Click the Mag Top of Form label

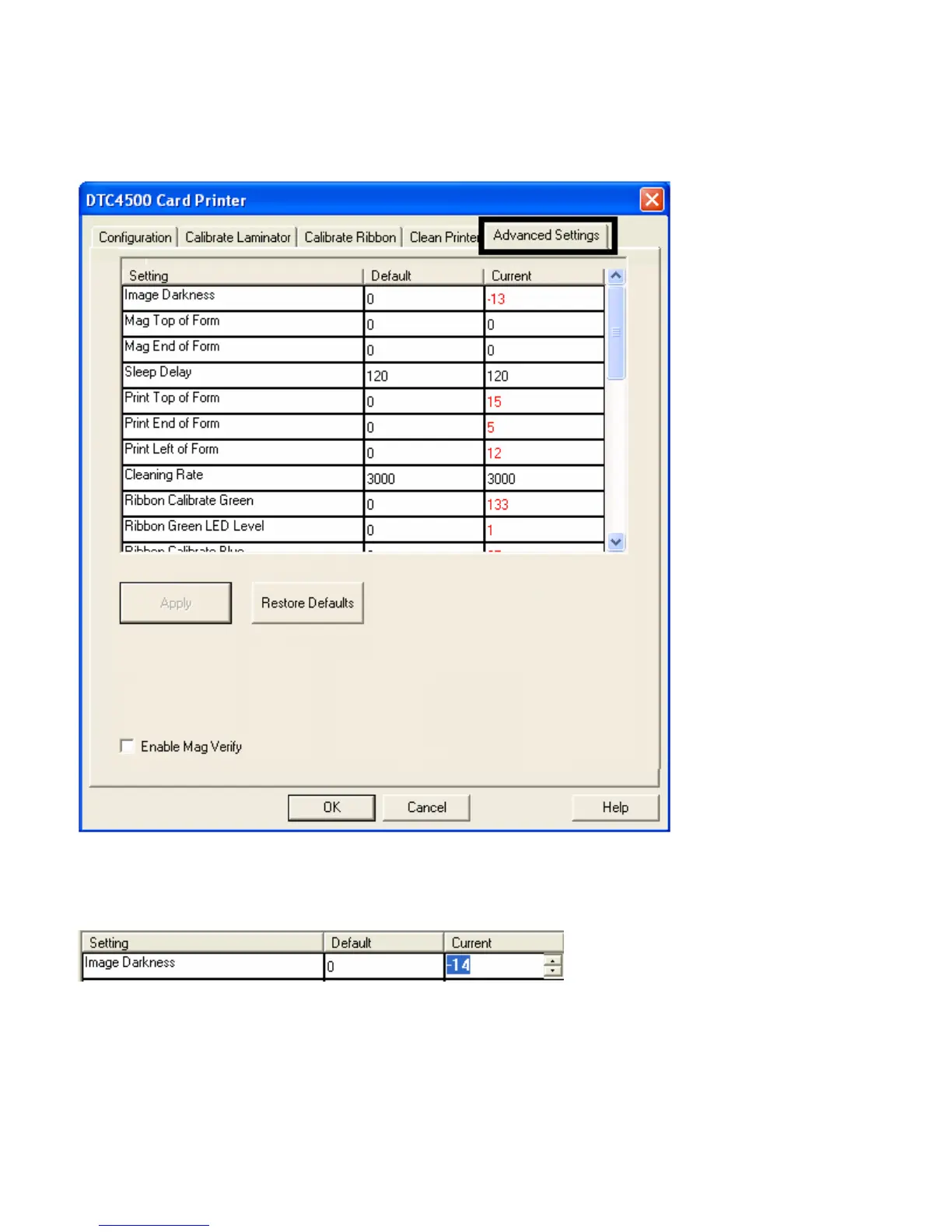(x=172, y=321)
